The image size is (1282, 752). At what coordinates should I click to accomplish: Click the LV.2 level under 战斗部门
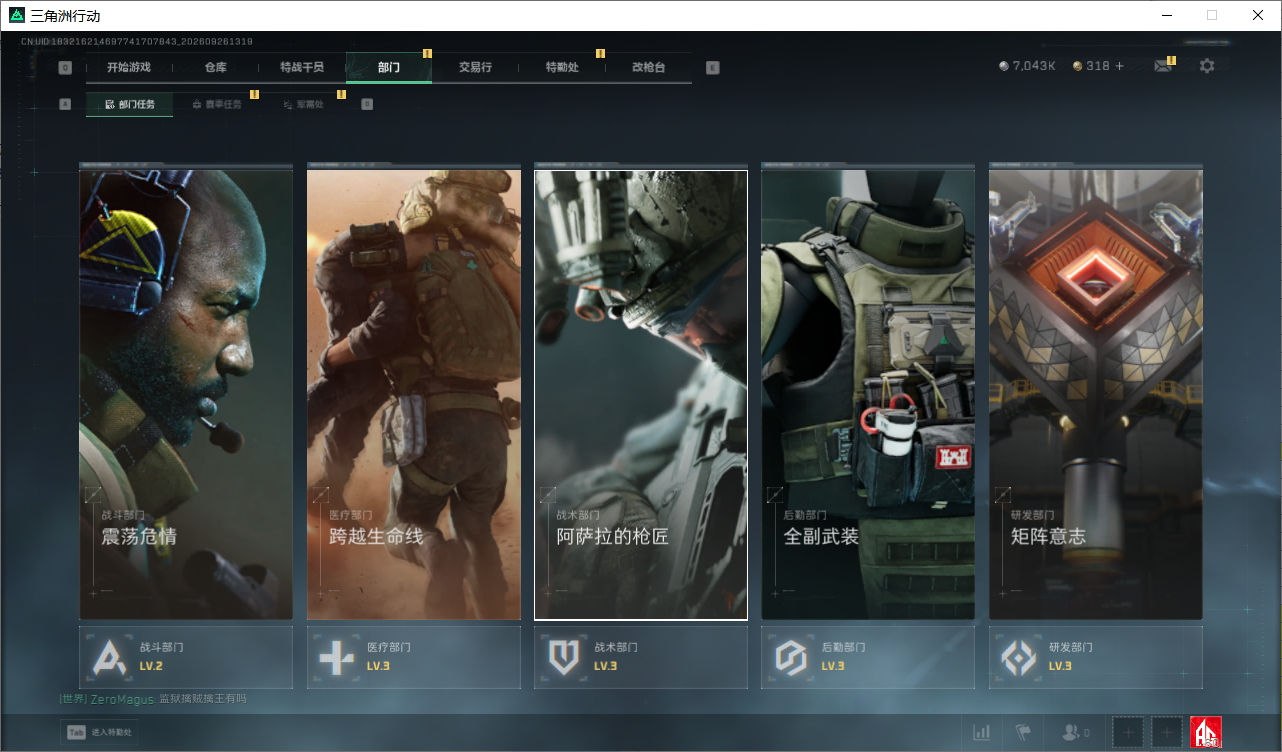[151, 666]
